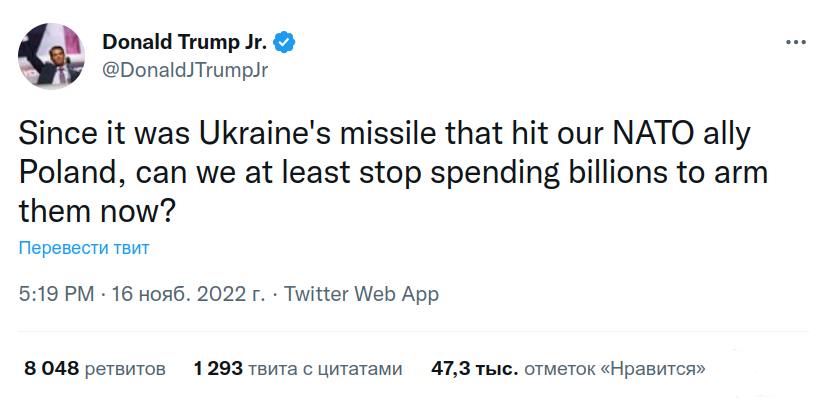The image size is (827, 403).
Task: Open твита с цитатами list
Action: click(325, 369)
